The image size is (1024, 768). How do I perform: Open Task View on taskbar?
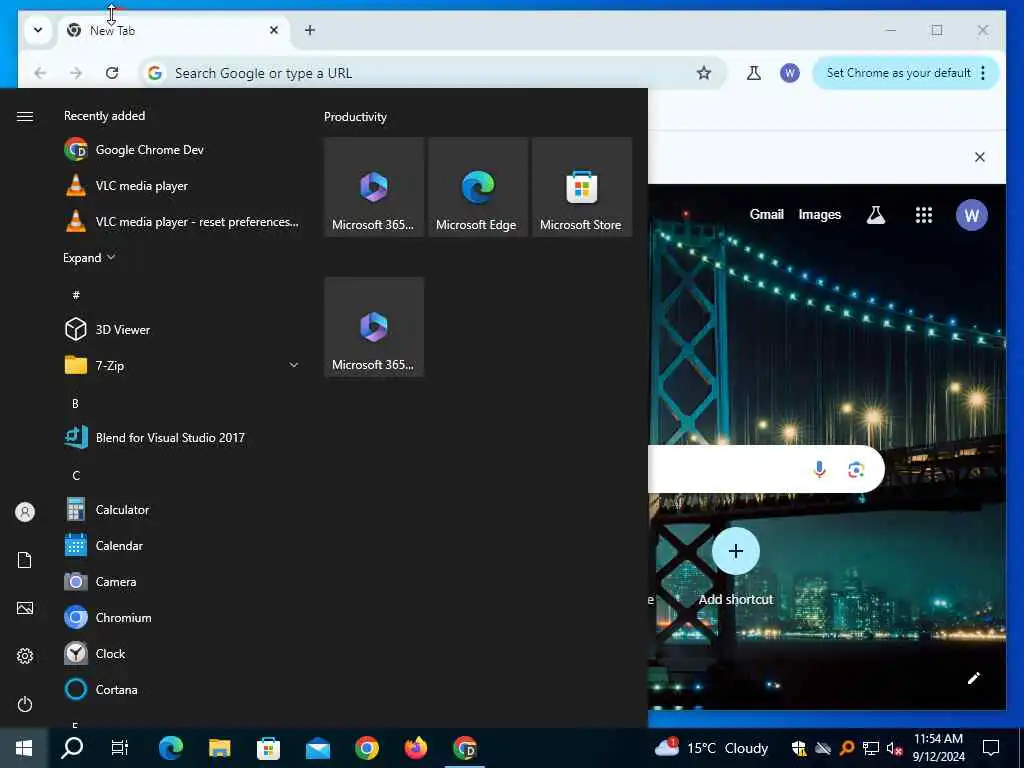(120, 748)
